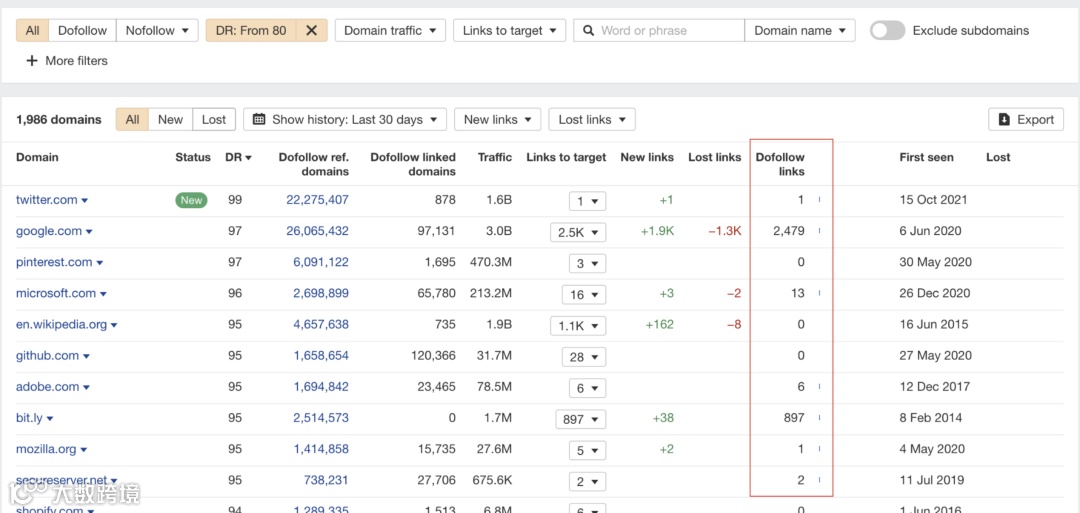Open the pinterest.com domain link
Screen dimensions: 1080x513
point(54,262)
